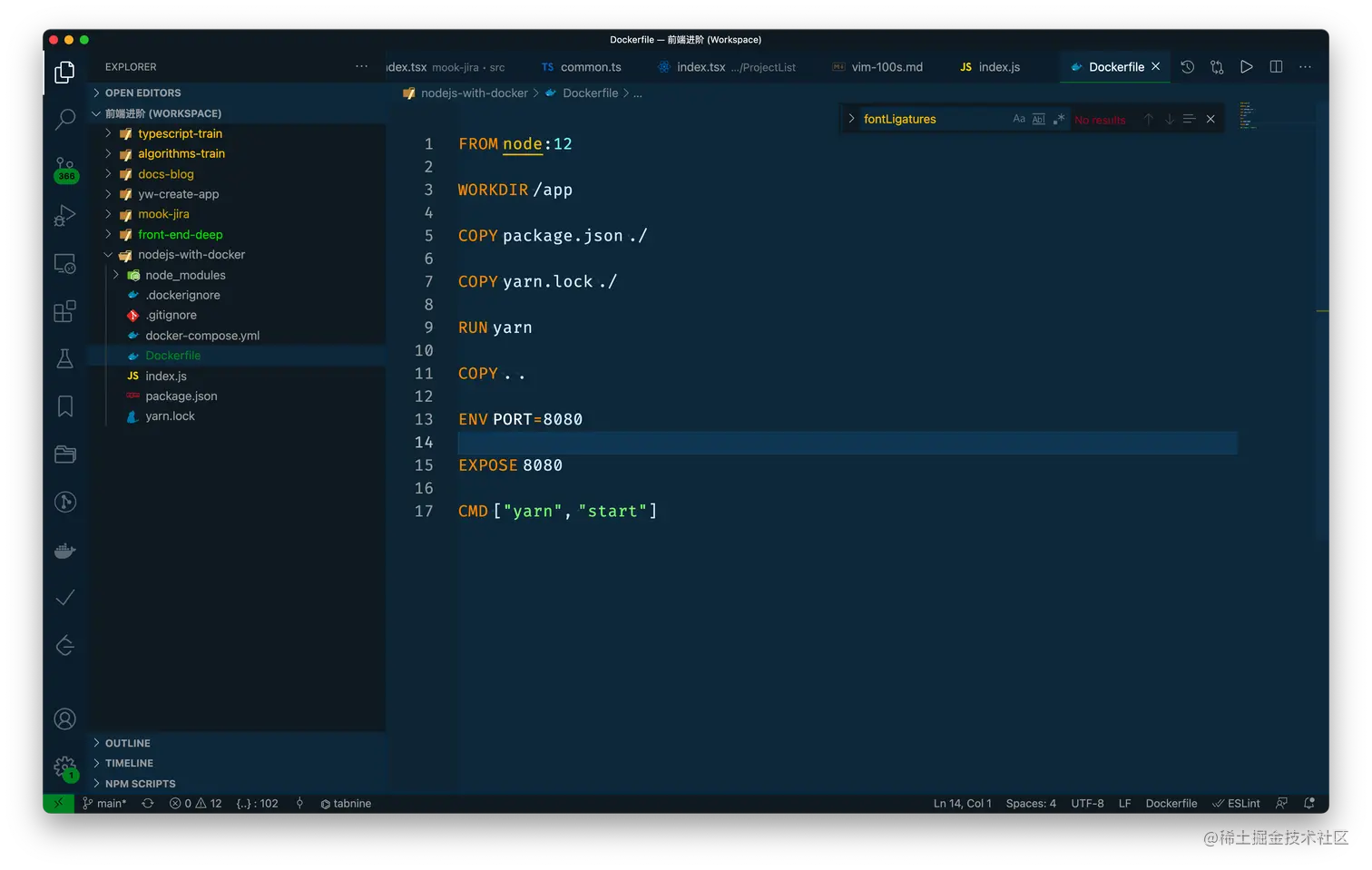Open the Extensions view
The width and height of the screenshot is (1372, 870).
[x=64, y=312]
